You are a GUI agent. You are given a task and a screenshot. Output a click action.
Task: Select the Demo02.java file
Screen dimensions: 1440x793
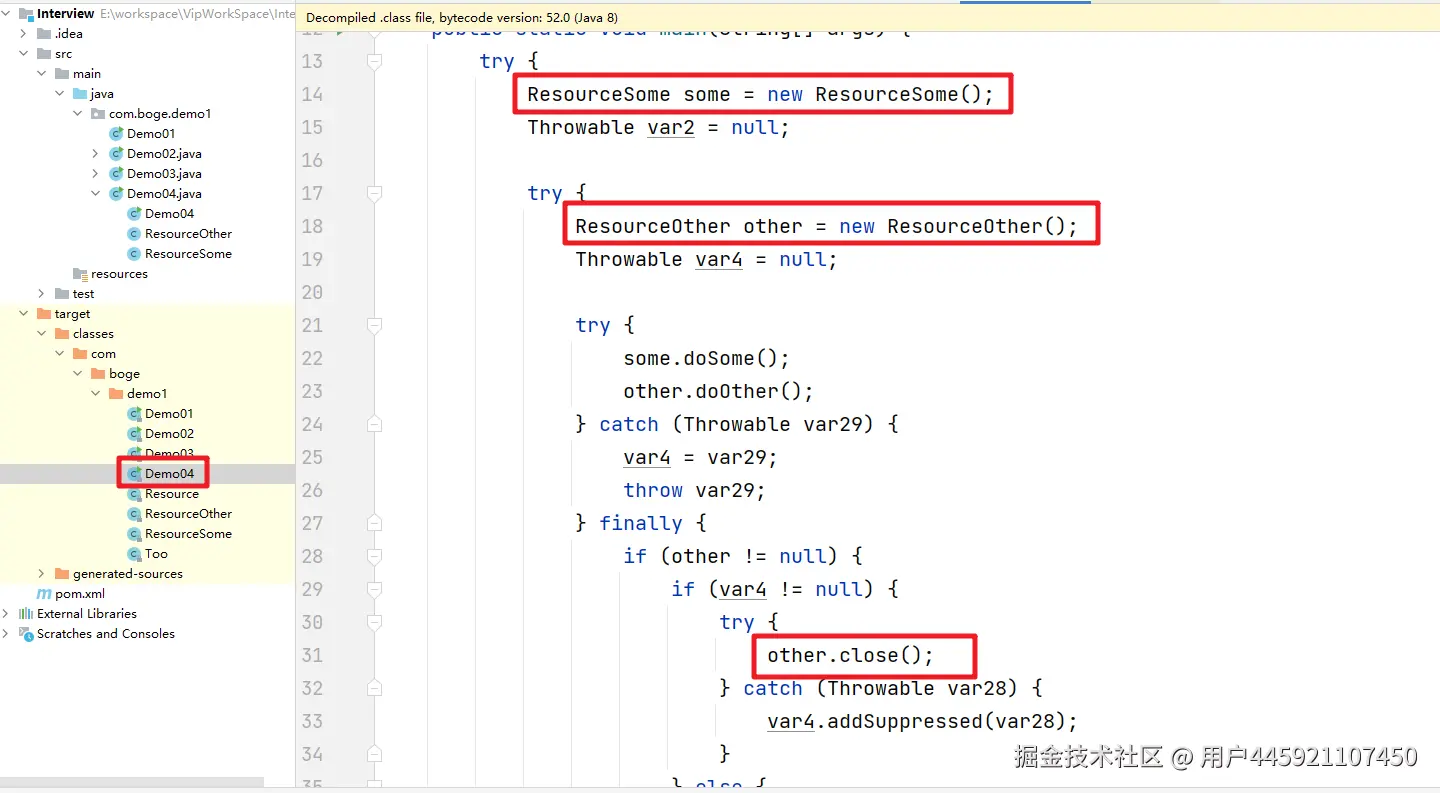164,154
